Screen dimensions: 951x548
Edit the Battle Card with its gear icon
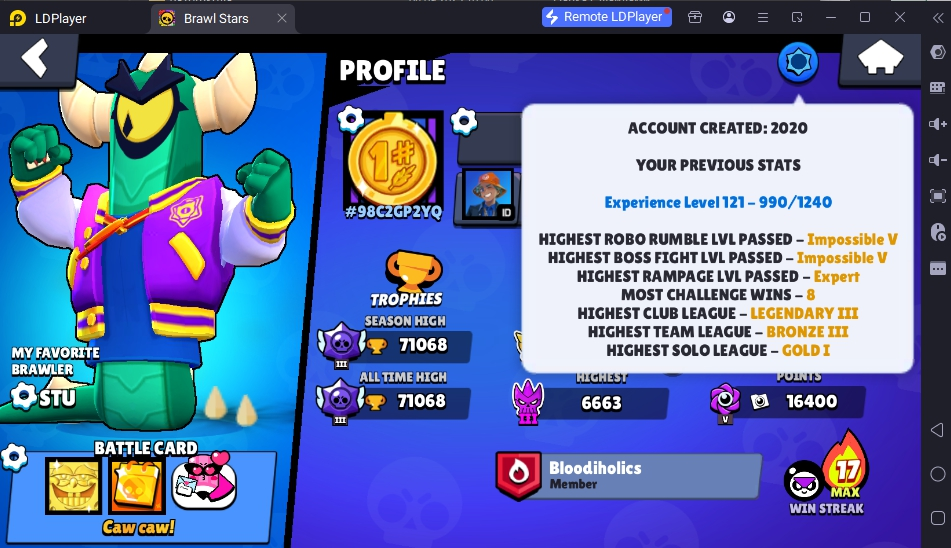click(14, 458)
